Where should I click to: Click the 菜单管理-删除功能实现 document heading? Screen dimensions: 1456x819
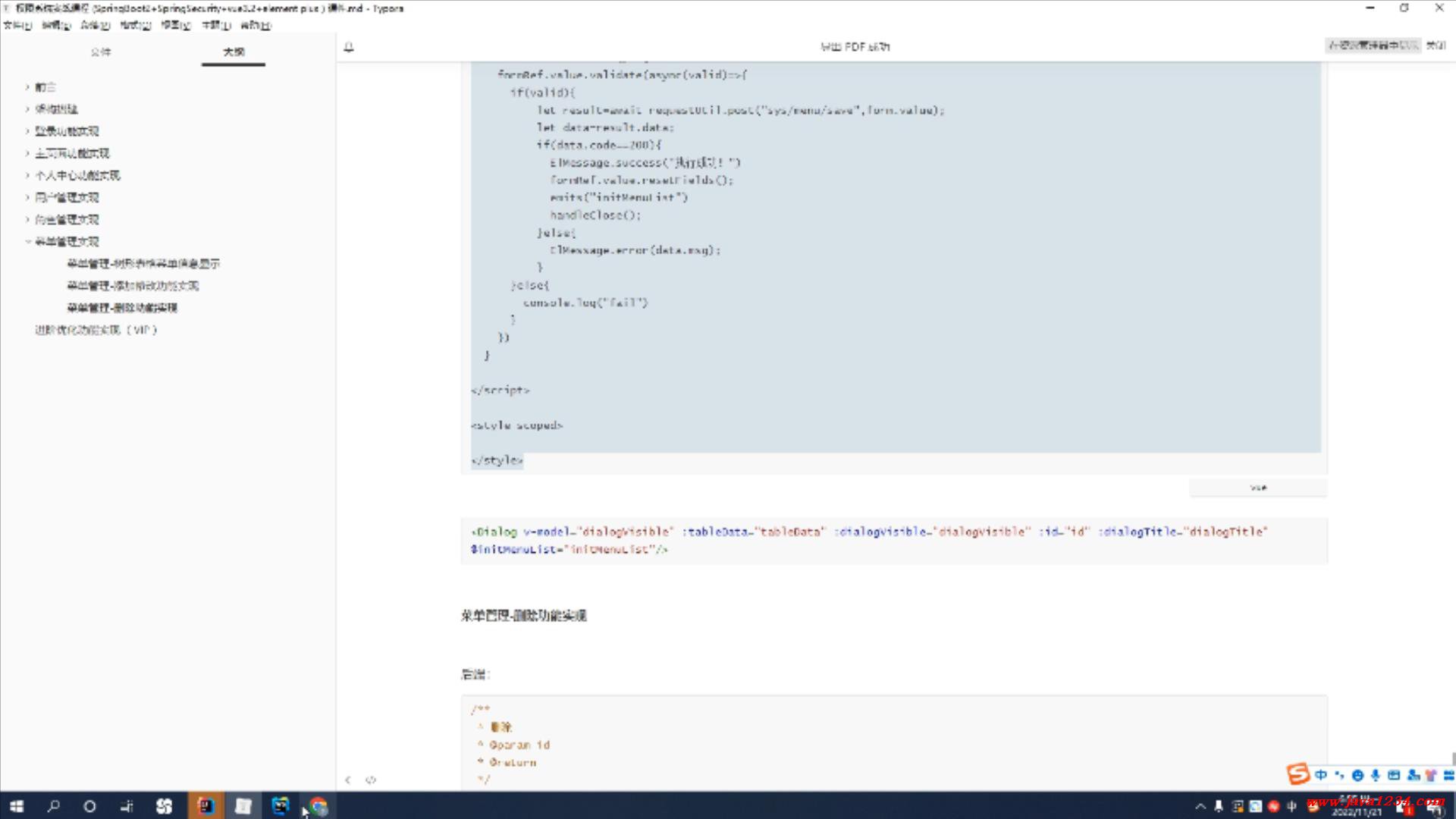tap(523, 616)
